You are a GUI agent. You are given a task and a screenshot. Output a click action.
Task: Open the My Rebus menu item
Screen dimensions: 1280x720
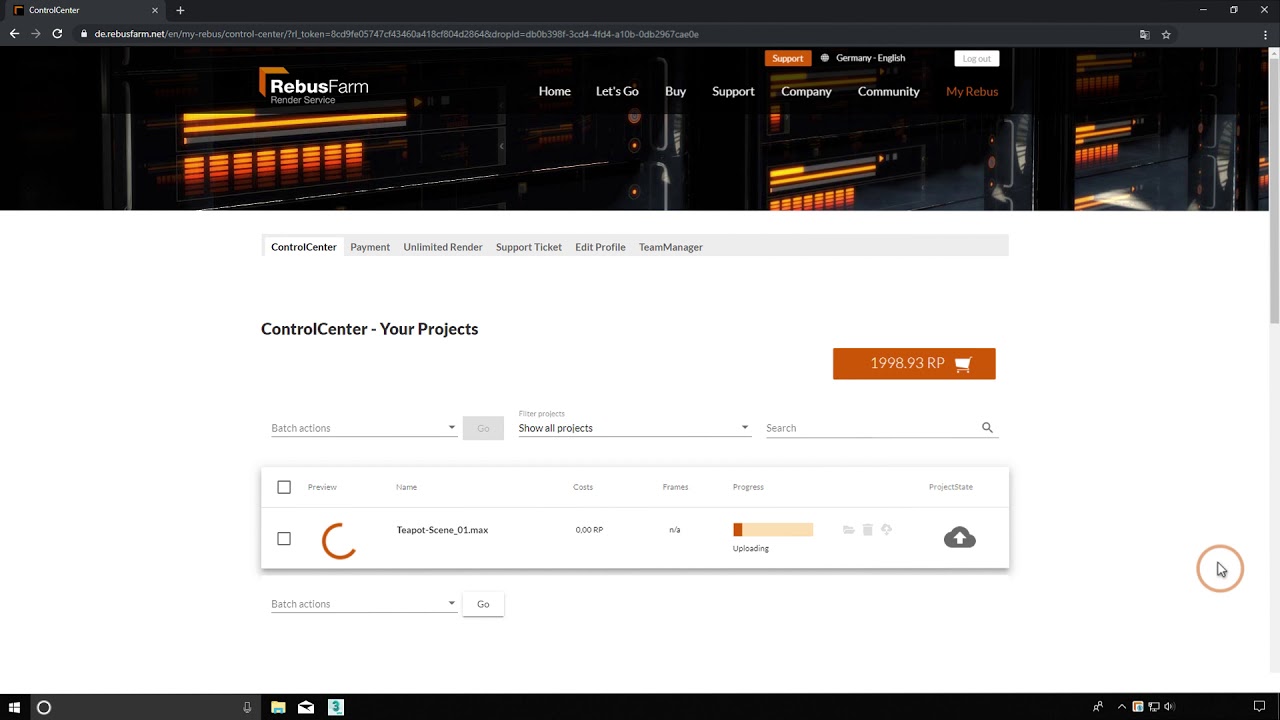pyautogui.click(x=972, y=91)
